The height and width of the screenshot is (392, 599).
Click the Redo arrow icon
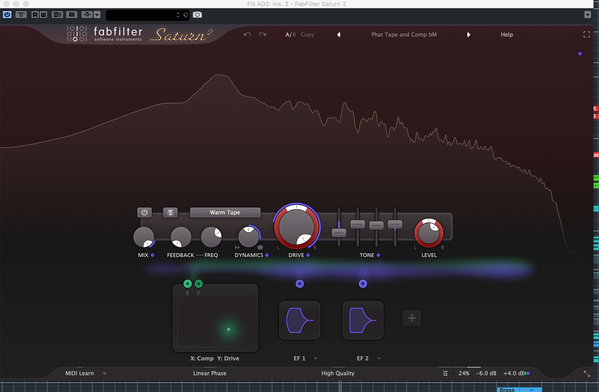point(262,34)
